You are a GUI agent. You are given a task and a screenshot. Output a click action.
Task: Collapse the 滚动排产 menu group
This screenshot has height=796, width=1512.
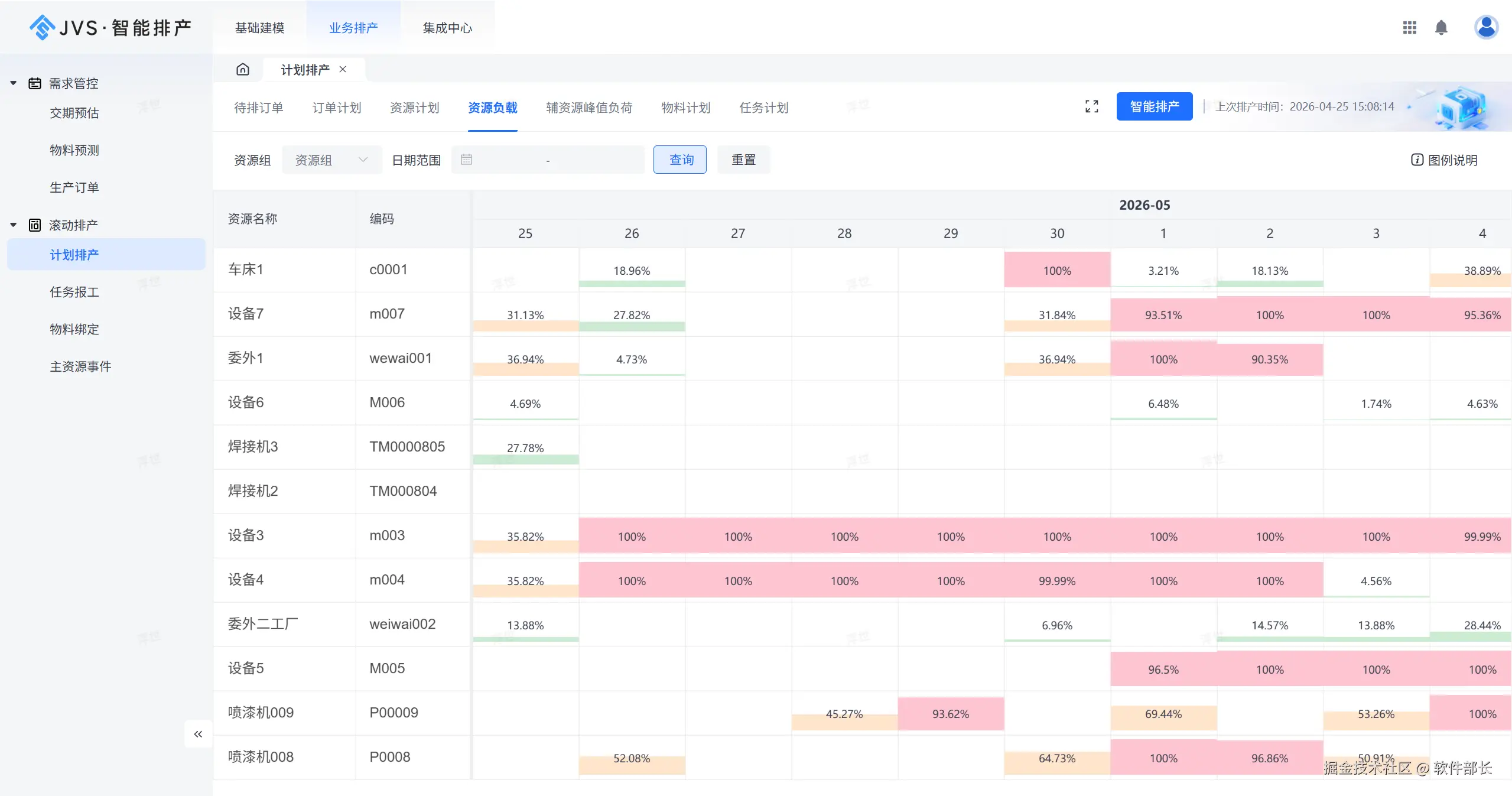pyautogui.click(x=14, y=225)
